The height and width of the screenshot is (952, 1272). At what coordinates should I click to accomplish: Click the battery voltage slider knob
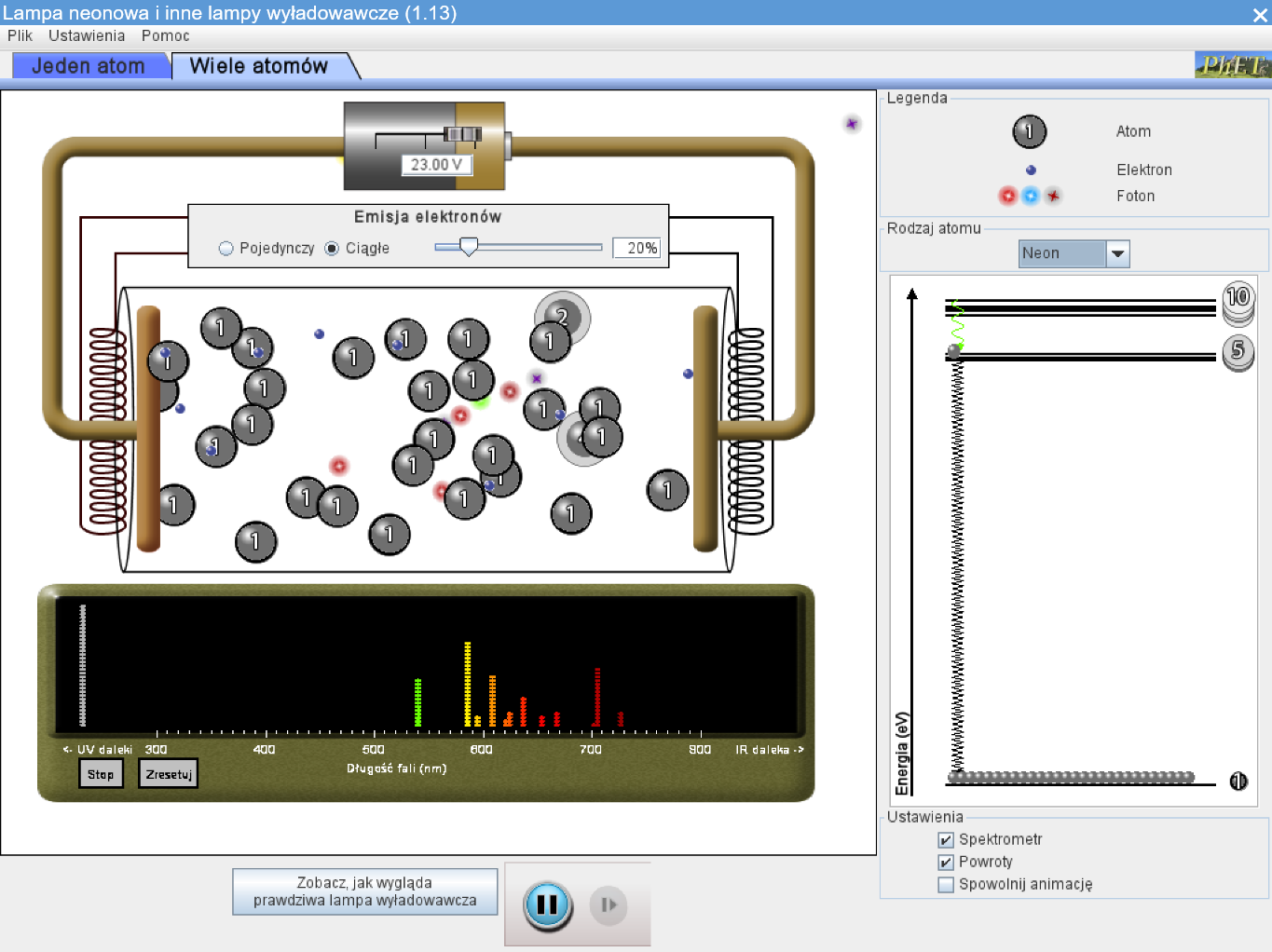pyautogui.click(x=462, y=134)
